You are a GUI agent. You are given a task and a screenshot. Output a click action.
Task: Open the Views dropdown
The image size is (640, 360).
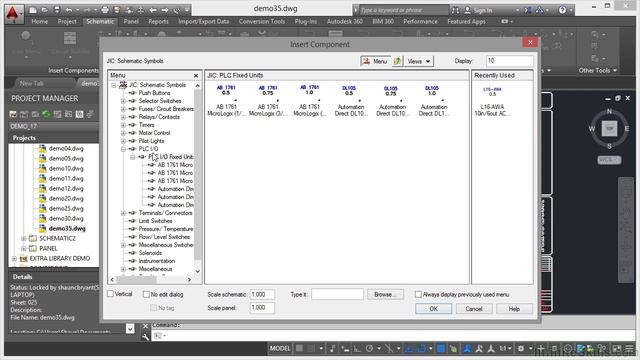point(418,61)
